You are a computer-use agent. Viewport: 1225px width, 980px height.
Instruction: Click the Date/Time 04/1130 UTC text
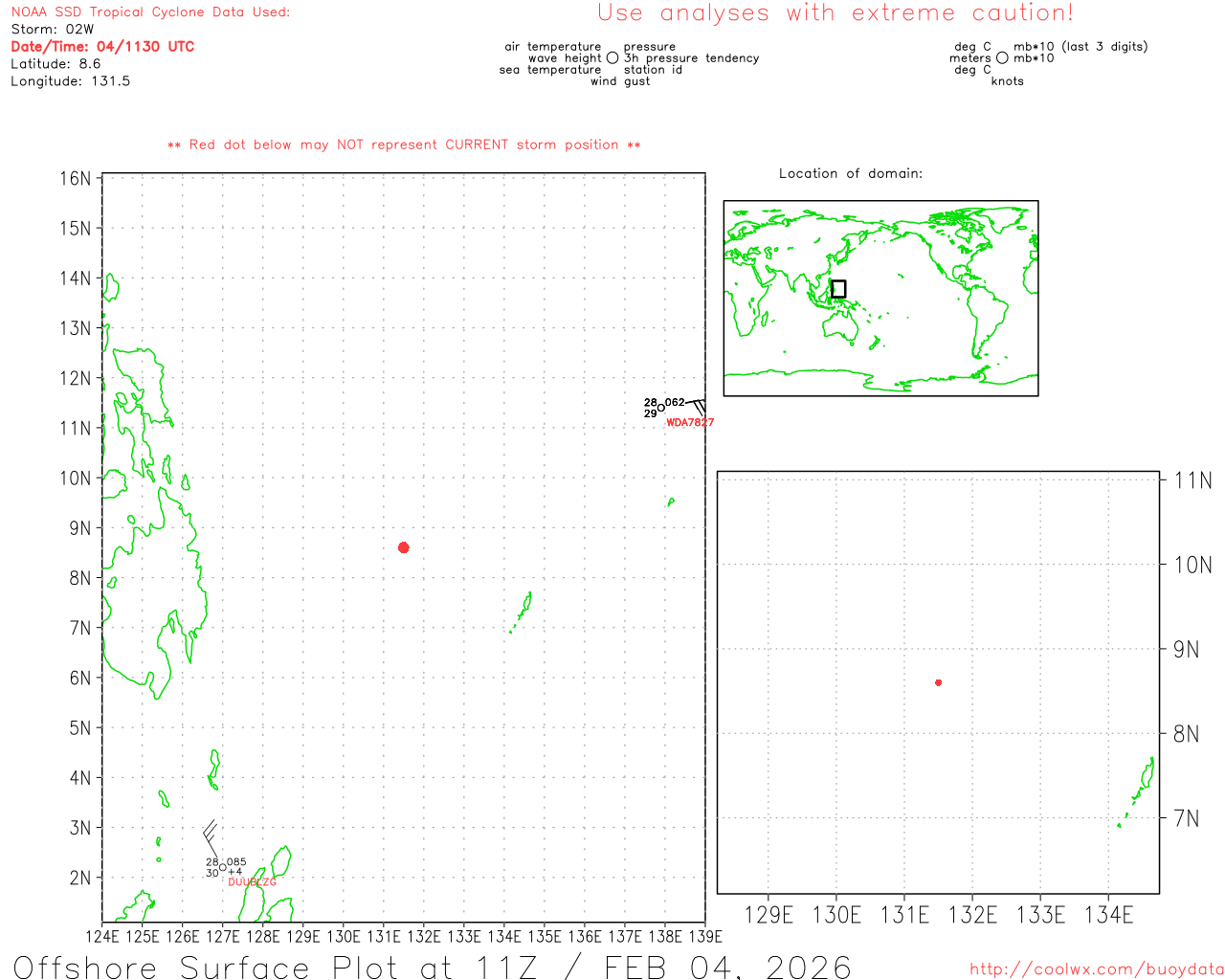[102, 47]
